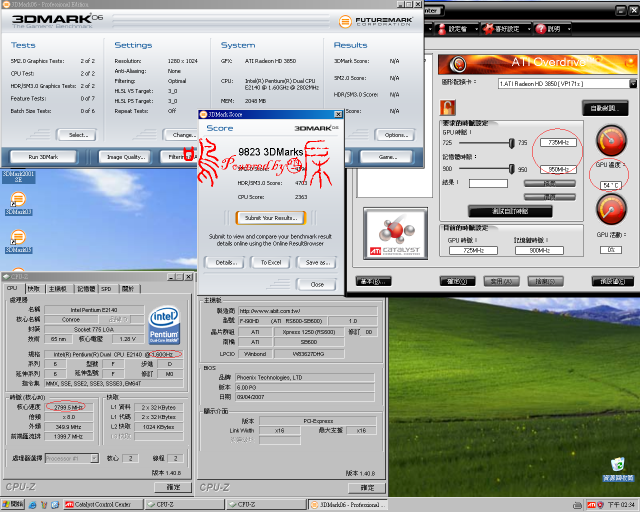Viewport: 640px width, 512px height.
Task: Click 確定 in the right CPU-Z mainboard window
Action: tap(367, 488)
